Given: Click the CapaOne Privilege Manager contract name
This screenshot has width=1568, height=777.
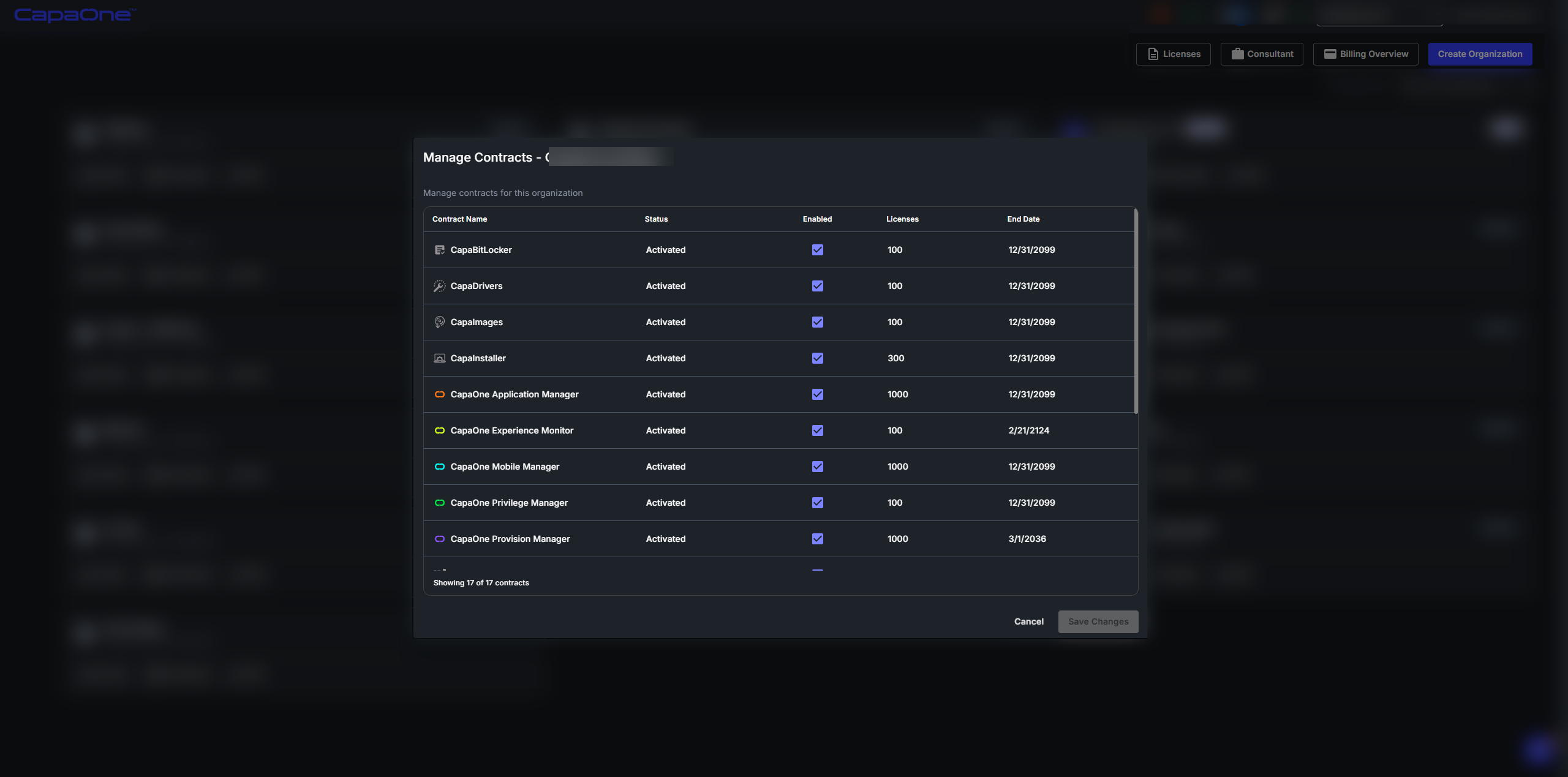Looking at the screenshot, I should point(509,503).
